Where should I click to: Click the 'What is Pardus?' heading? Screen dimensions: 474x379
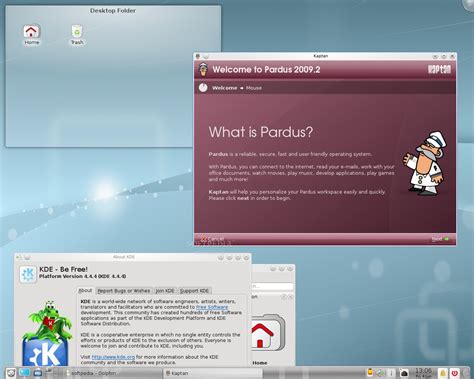261,132
